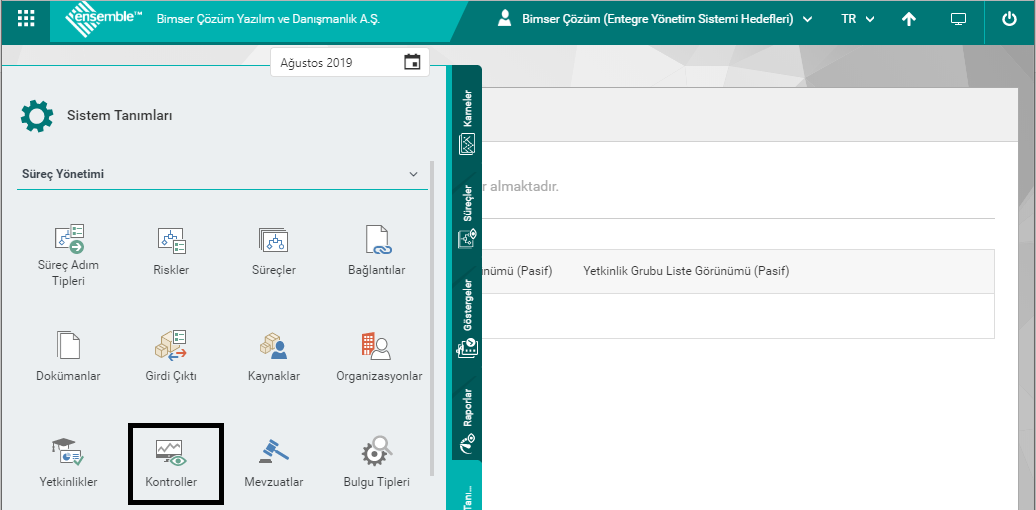
Task: Open the Süreç Adım Tipleri icon
Action: [69, 240]
